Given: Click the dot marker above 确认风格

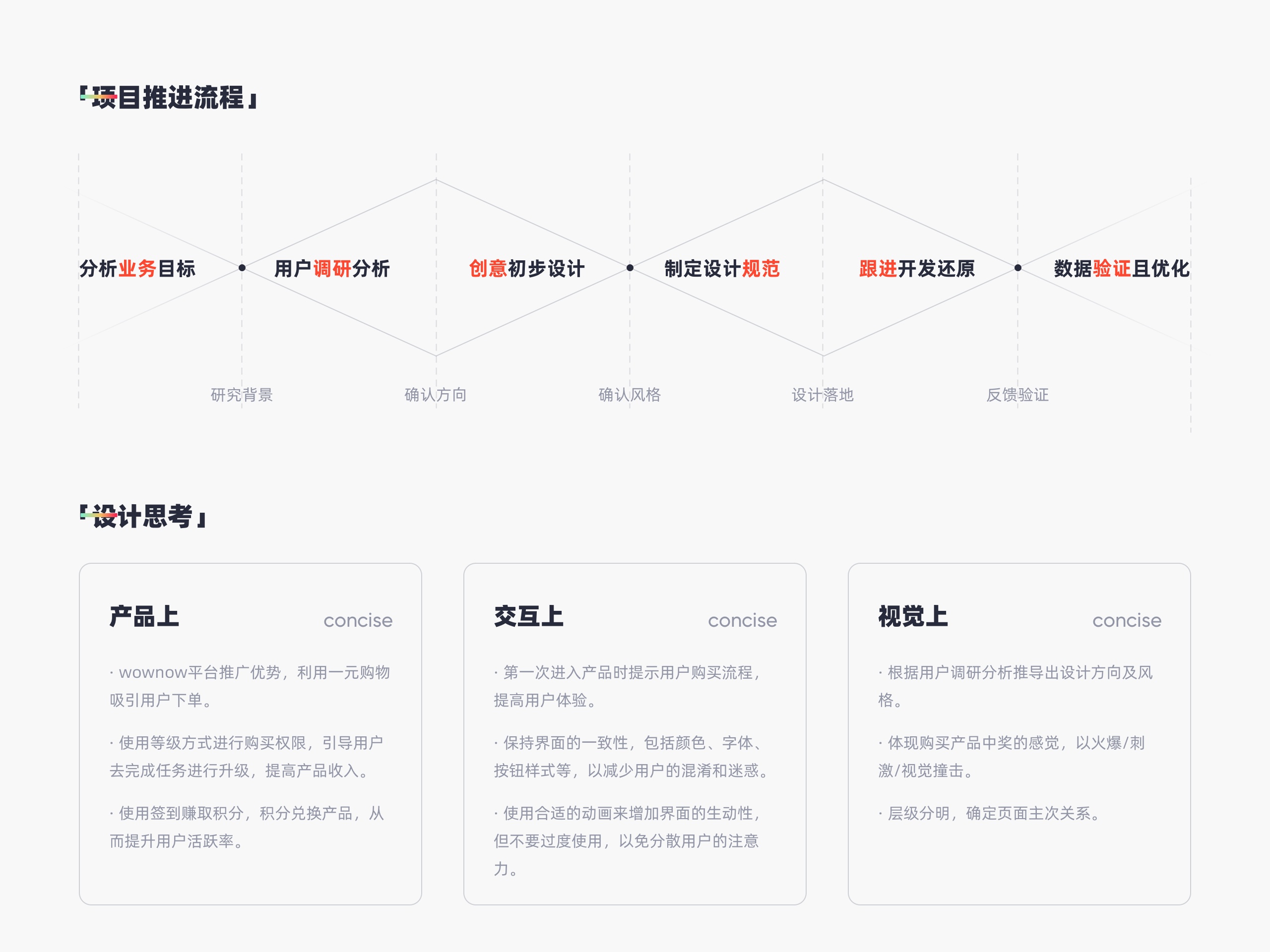Looking at the screenshot, I should pos(630,268).
